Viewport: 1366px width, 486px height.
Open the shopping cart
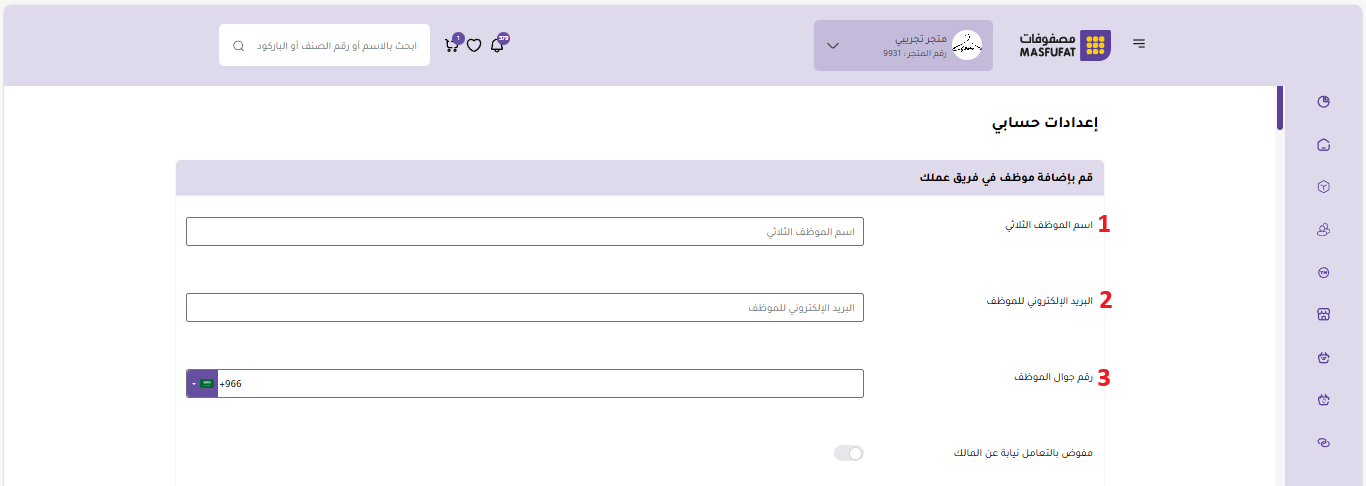tap(452, 45)
